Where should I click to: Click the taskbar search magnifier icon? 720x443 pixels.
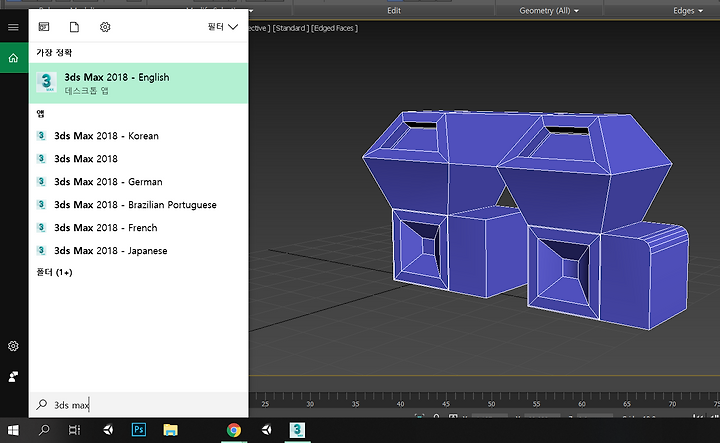(x=44, y=430)
